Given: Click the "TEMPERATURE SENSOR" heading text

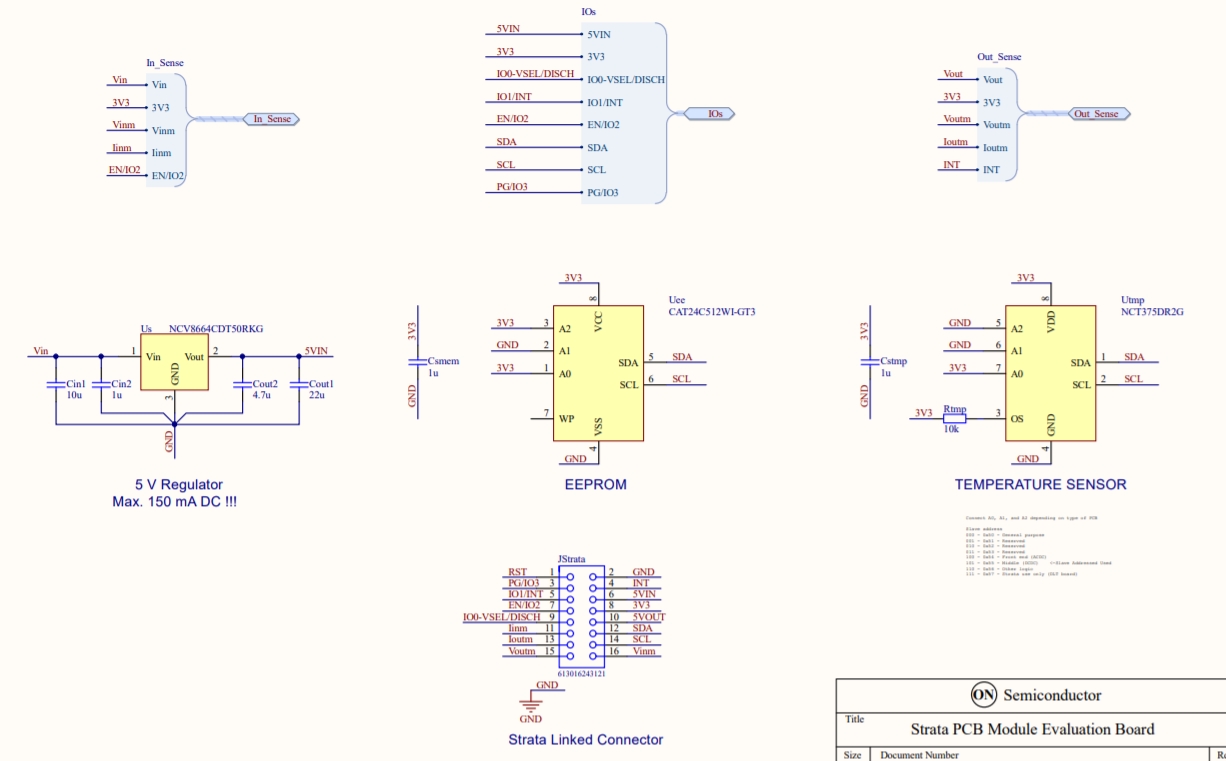Looking at the screenshot, I should point(1040,485).
